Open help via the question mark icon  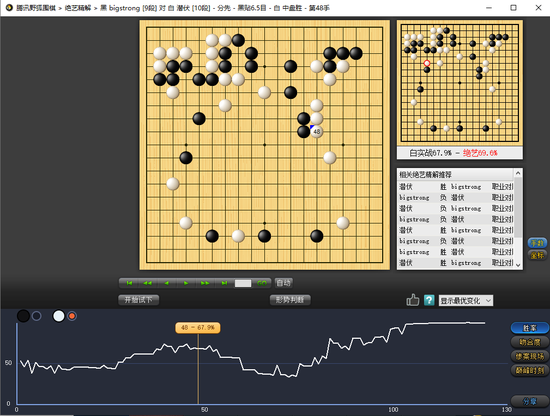click(429, 300)
